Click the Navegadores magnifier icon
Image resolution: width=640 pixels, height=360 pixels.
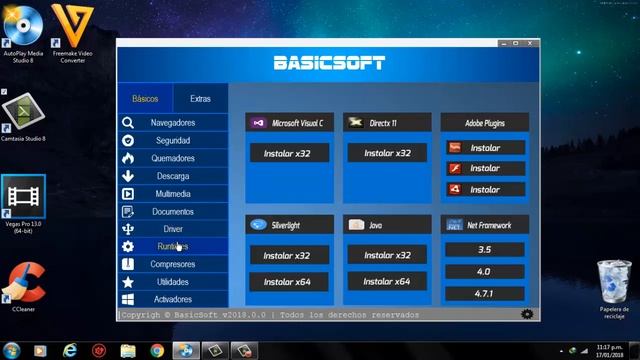(128, 122)
